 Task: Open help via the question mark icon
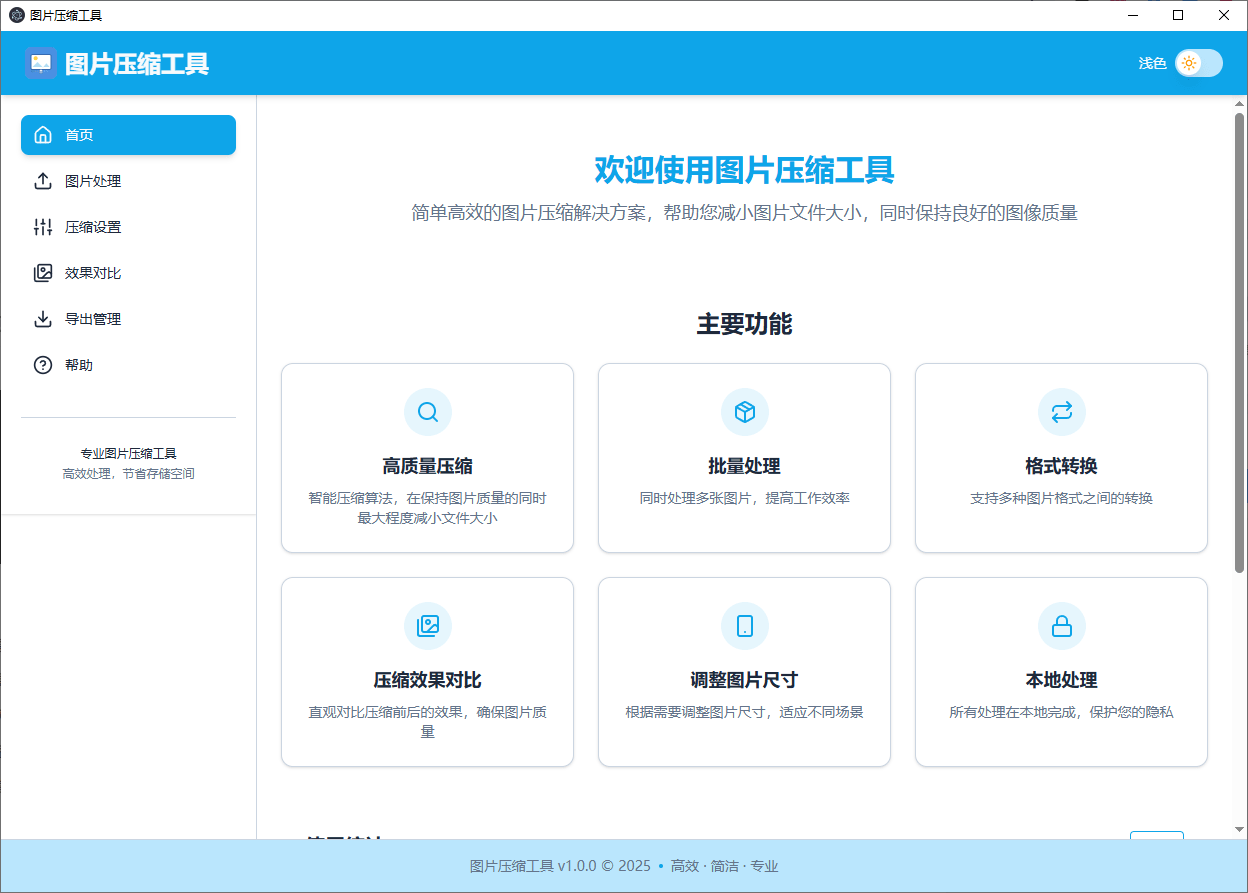click(43, 364)
